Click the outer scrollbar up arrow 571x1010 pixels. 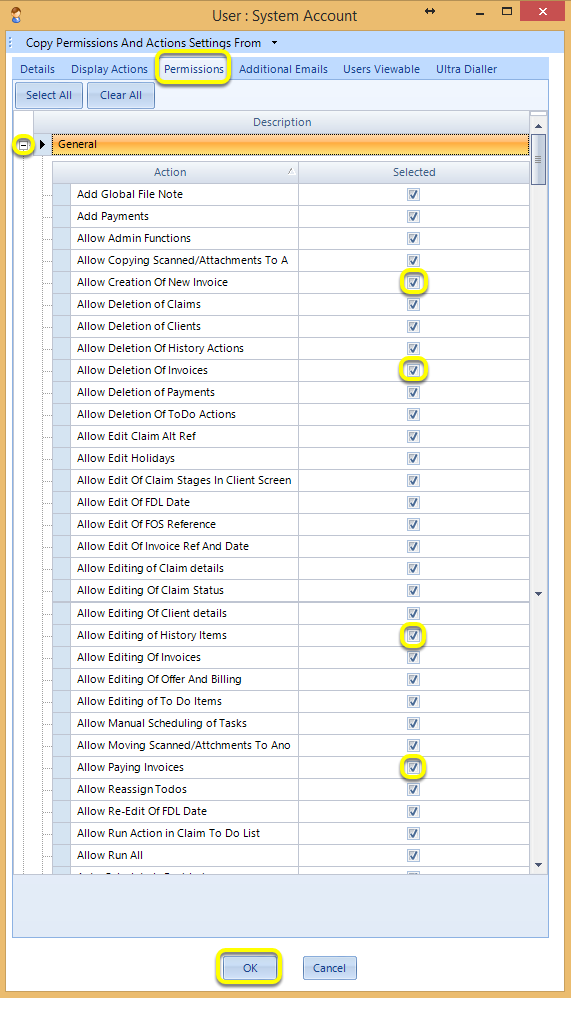click(x=539, y=126)
